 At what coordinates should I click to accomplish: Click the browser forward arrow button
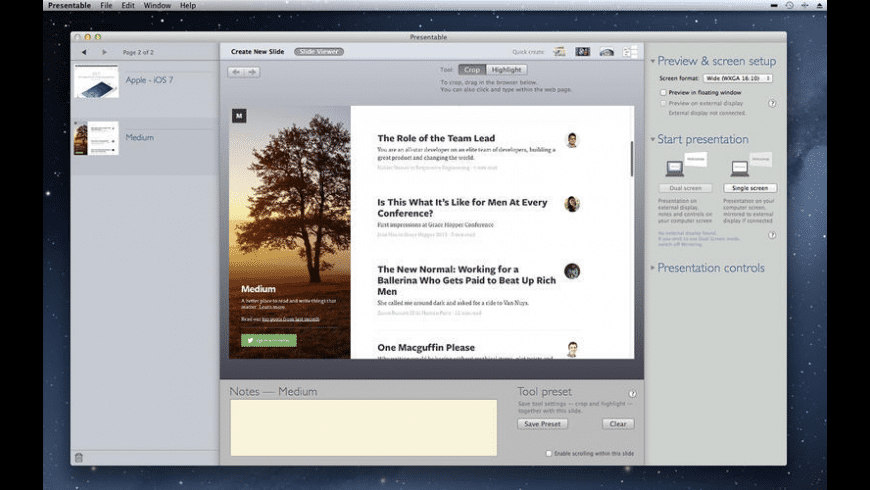(252, 72)
